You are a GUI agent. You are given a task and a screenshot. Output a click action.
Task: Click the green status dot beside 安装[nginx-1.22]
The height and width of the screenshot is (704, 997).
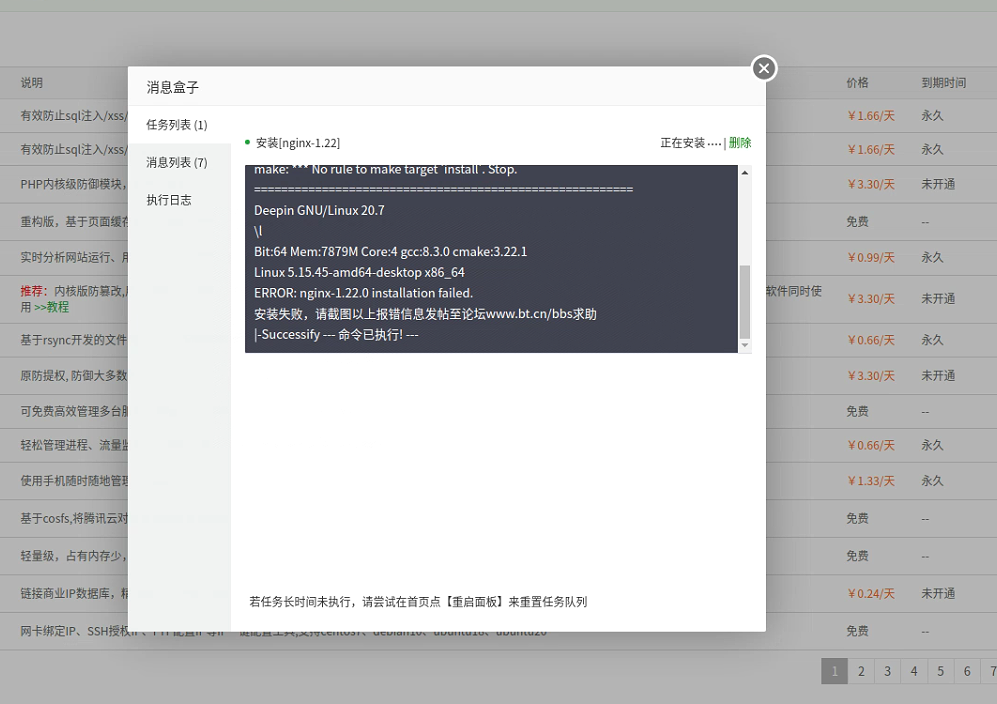[247, 142]
